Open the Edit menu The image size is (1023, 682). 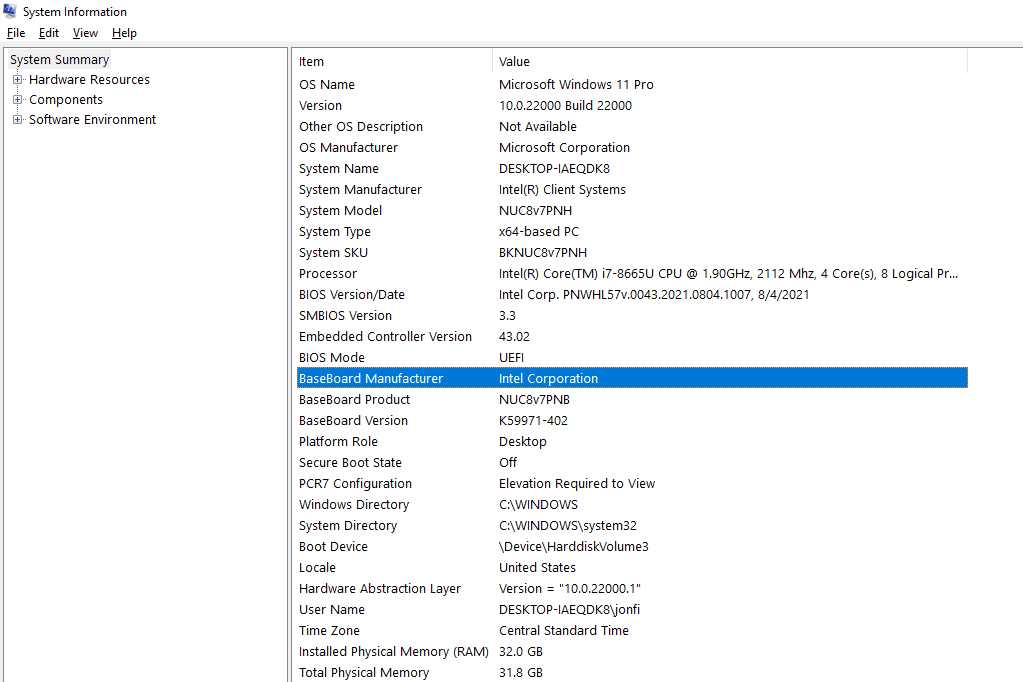[49, 33]
